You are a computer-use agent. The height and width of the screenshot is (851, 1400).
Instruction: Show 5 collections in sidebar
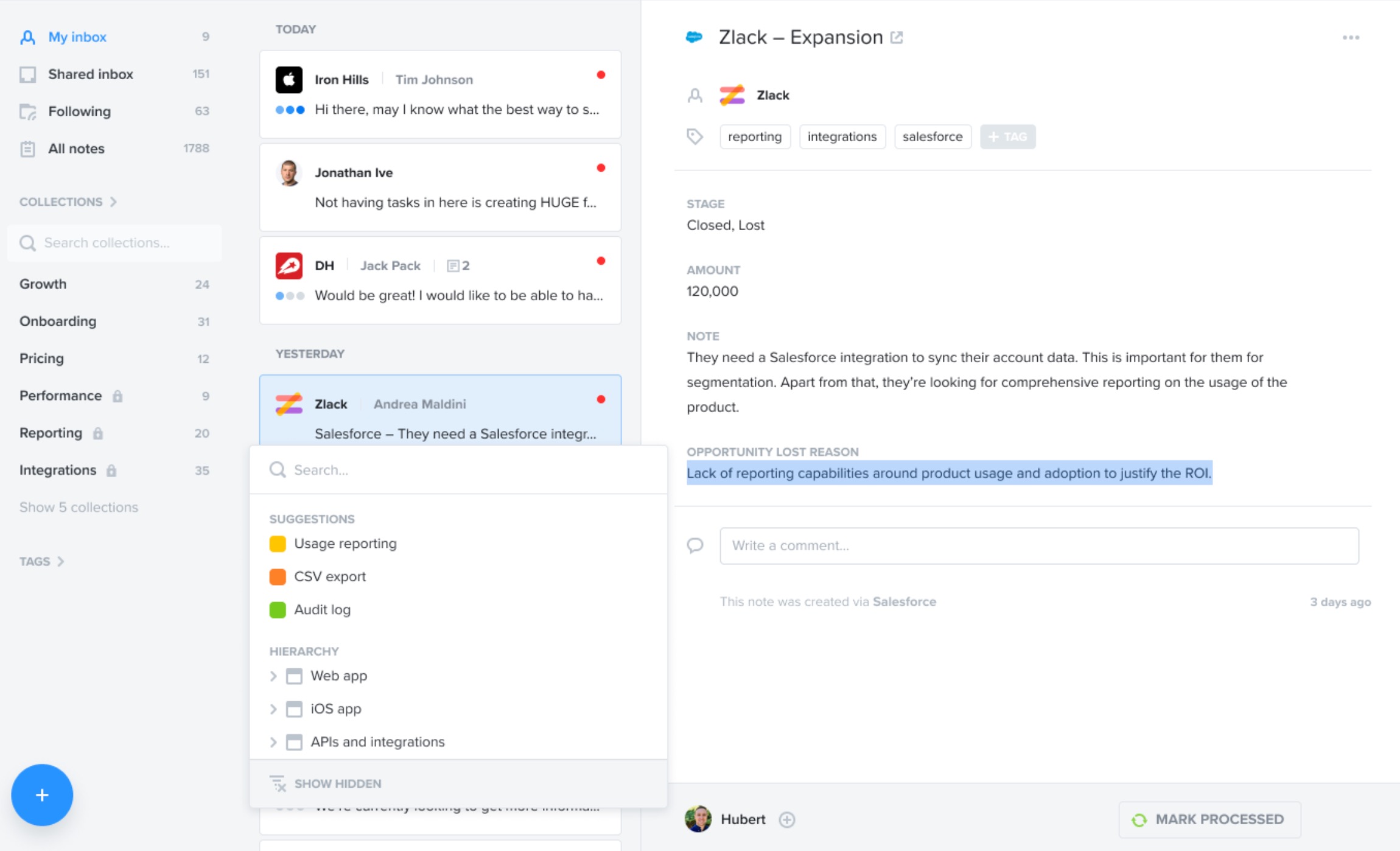point(79,508)
